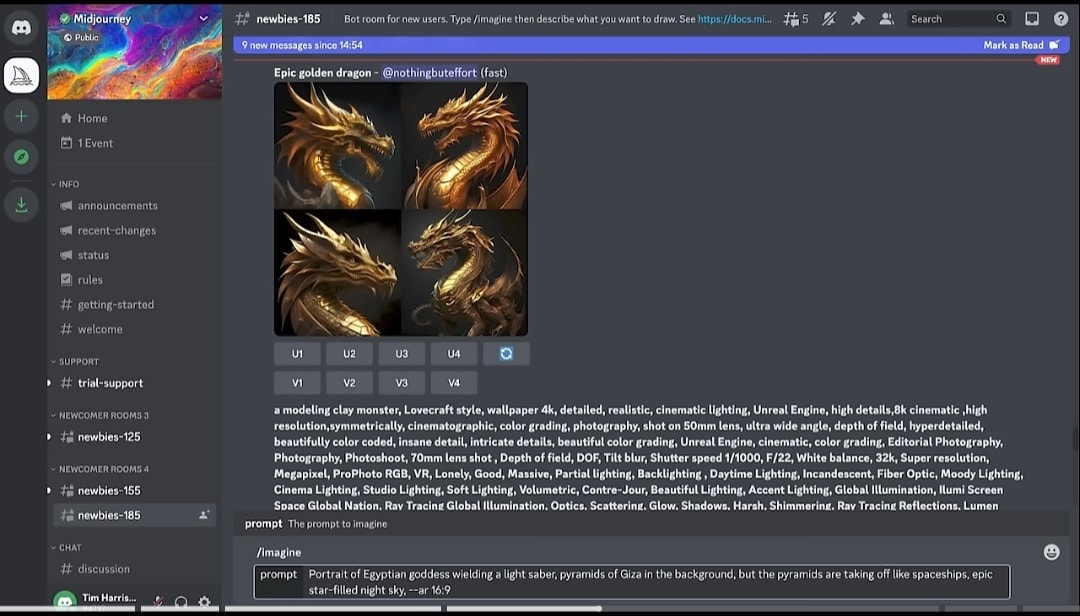Viewport: 1080px width, 616px height.
Task: Toggle deafen headphones in user panel
Action: (181, 602)
